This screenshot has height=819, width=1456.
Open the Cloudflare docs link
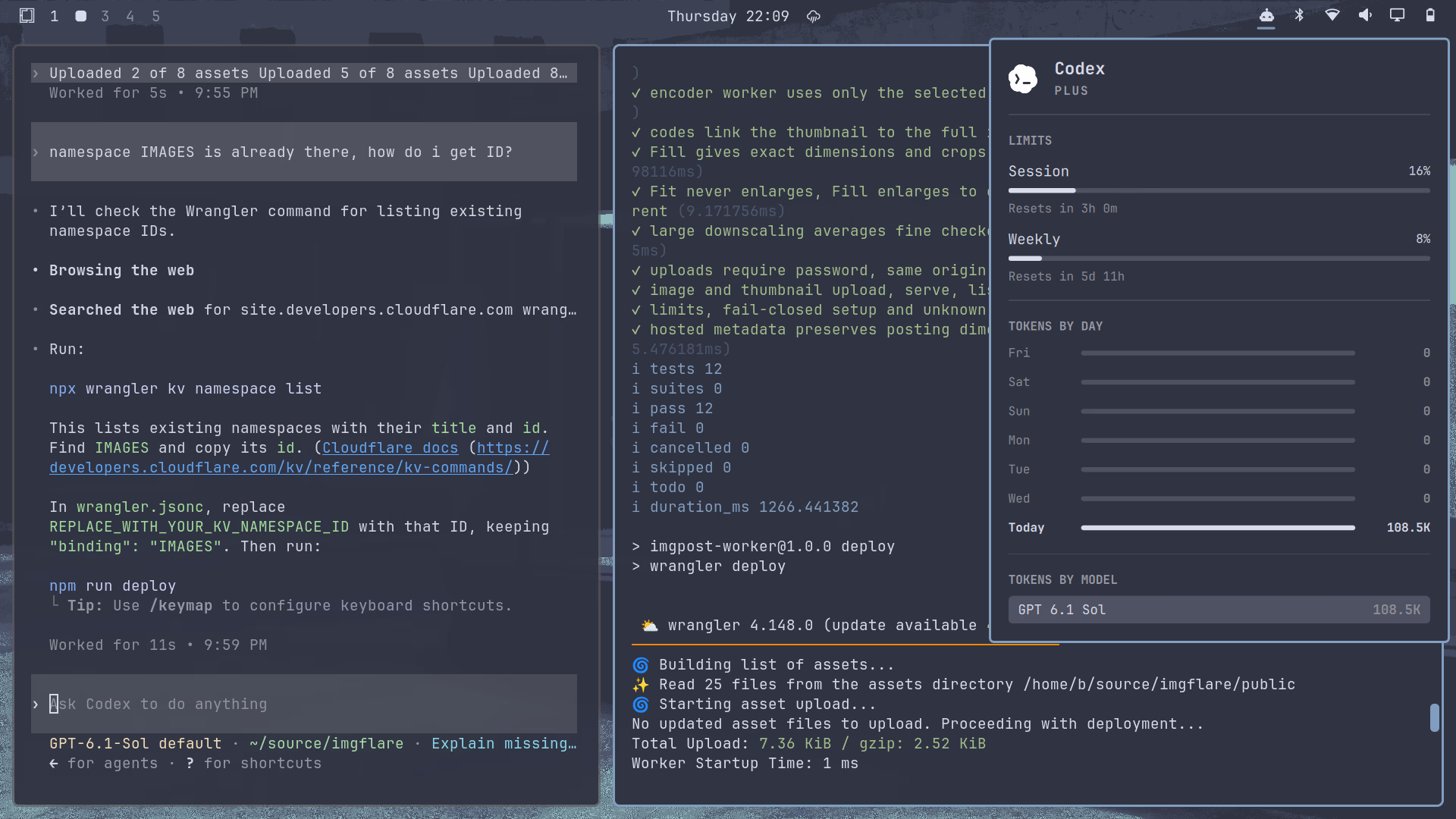[390, 448]
